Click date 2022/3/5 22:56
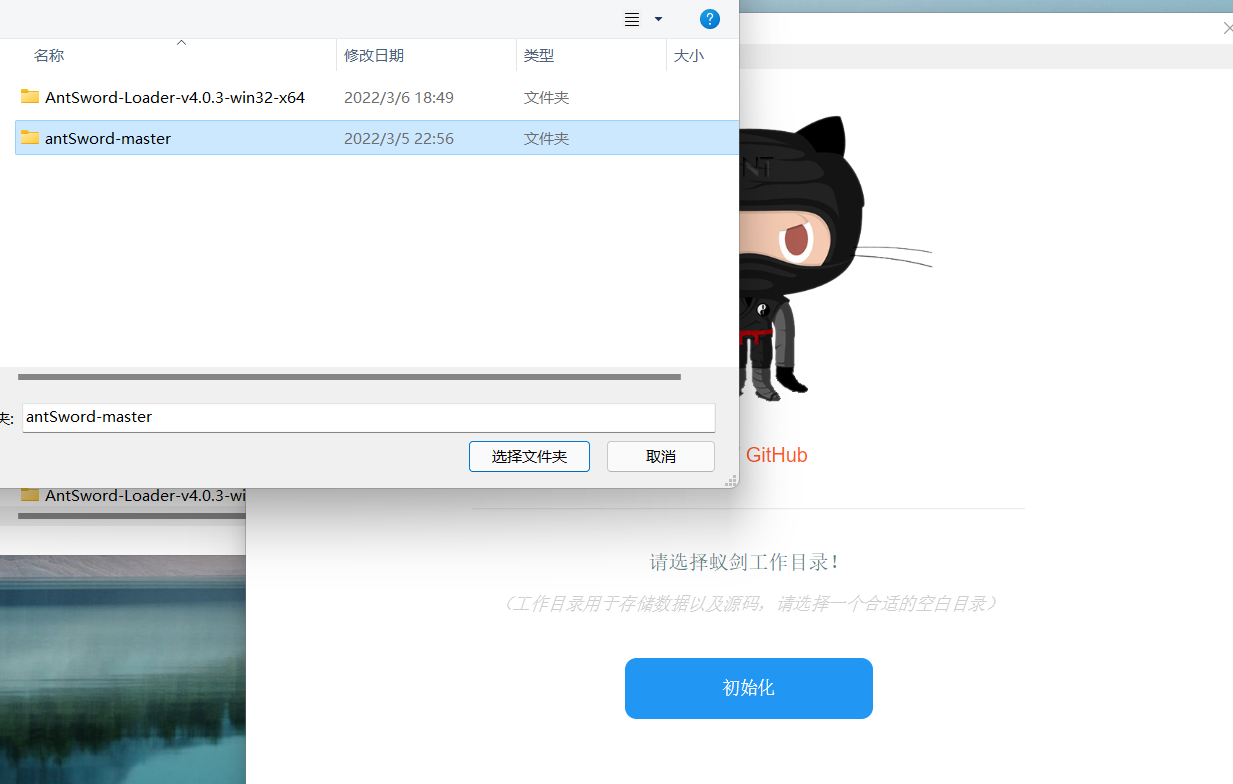Screen dimensions: 1233x784 coord(399,139)
